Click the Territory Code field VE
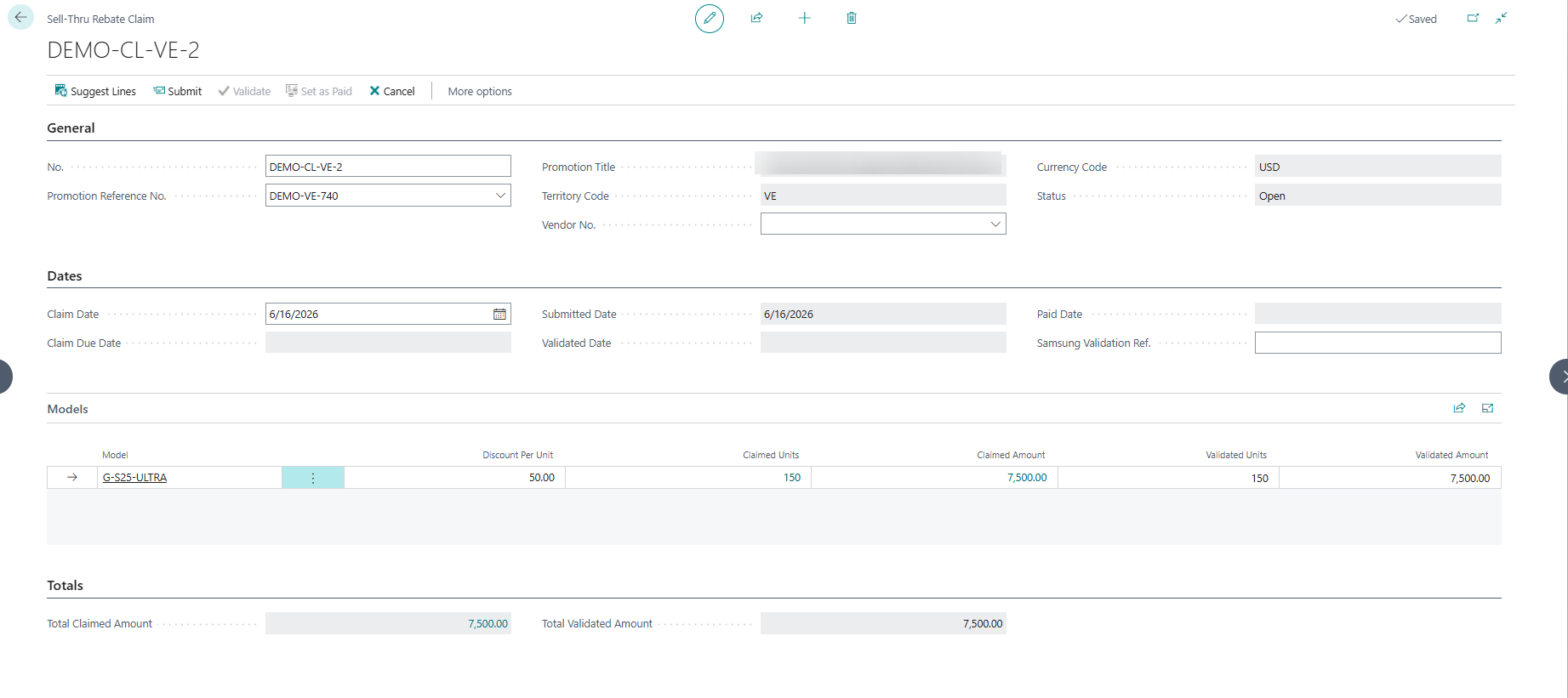1568x698 pixels. 883,196
